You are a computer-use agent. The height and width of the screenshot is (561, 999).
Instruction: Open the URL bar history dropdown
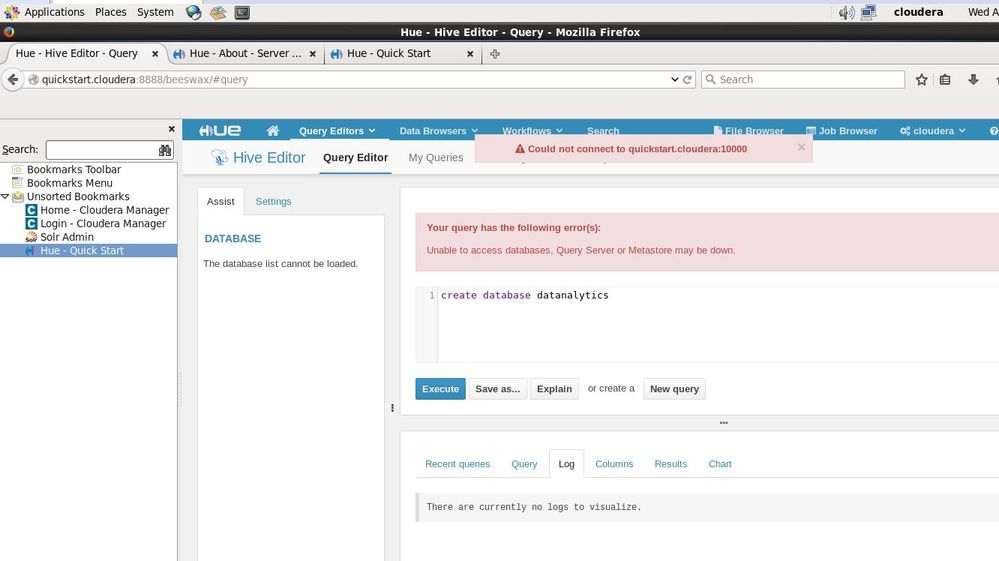674,80
